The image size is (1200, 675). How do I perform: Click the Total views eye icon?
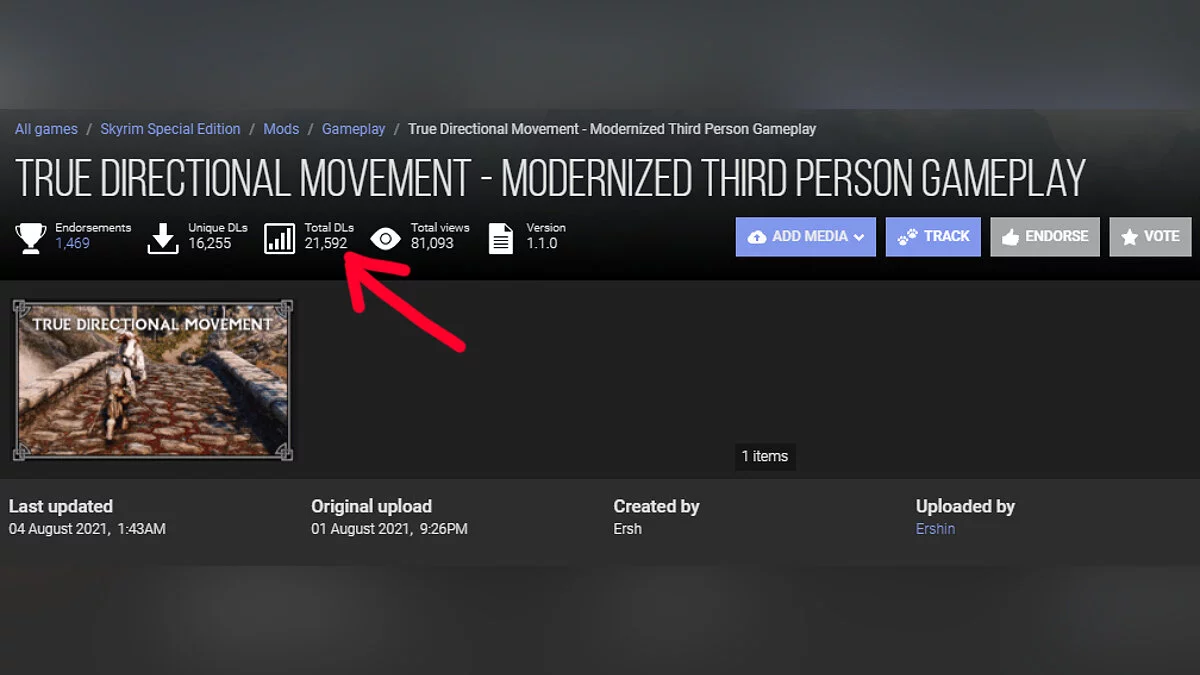386,238
